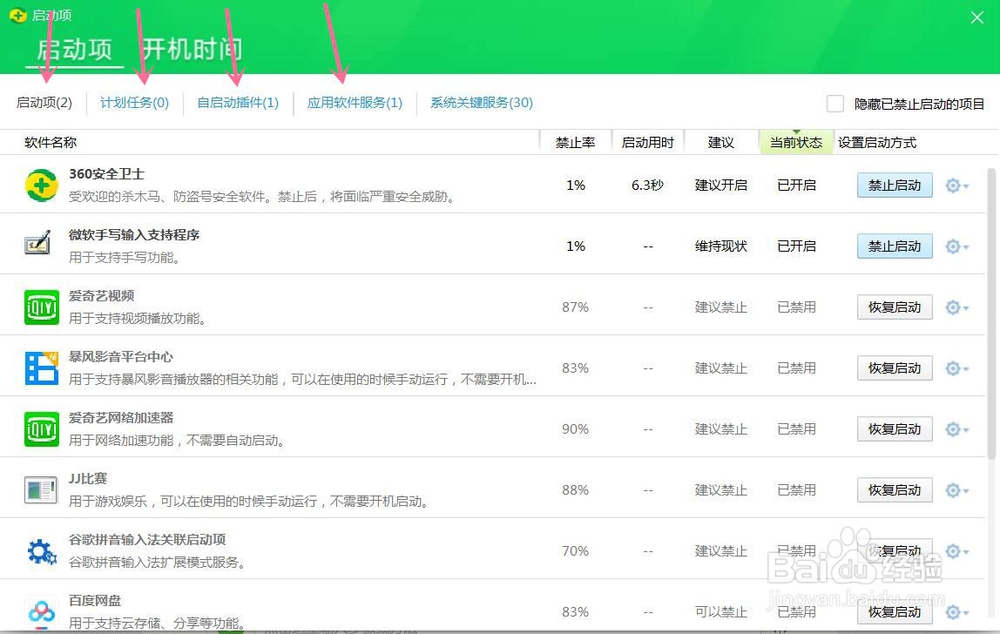Select the 系统关键服务(30) sub-tab

482,103
